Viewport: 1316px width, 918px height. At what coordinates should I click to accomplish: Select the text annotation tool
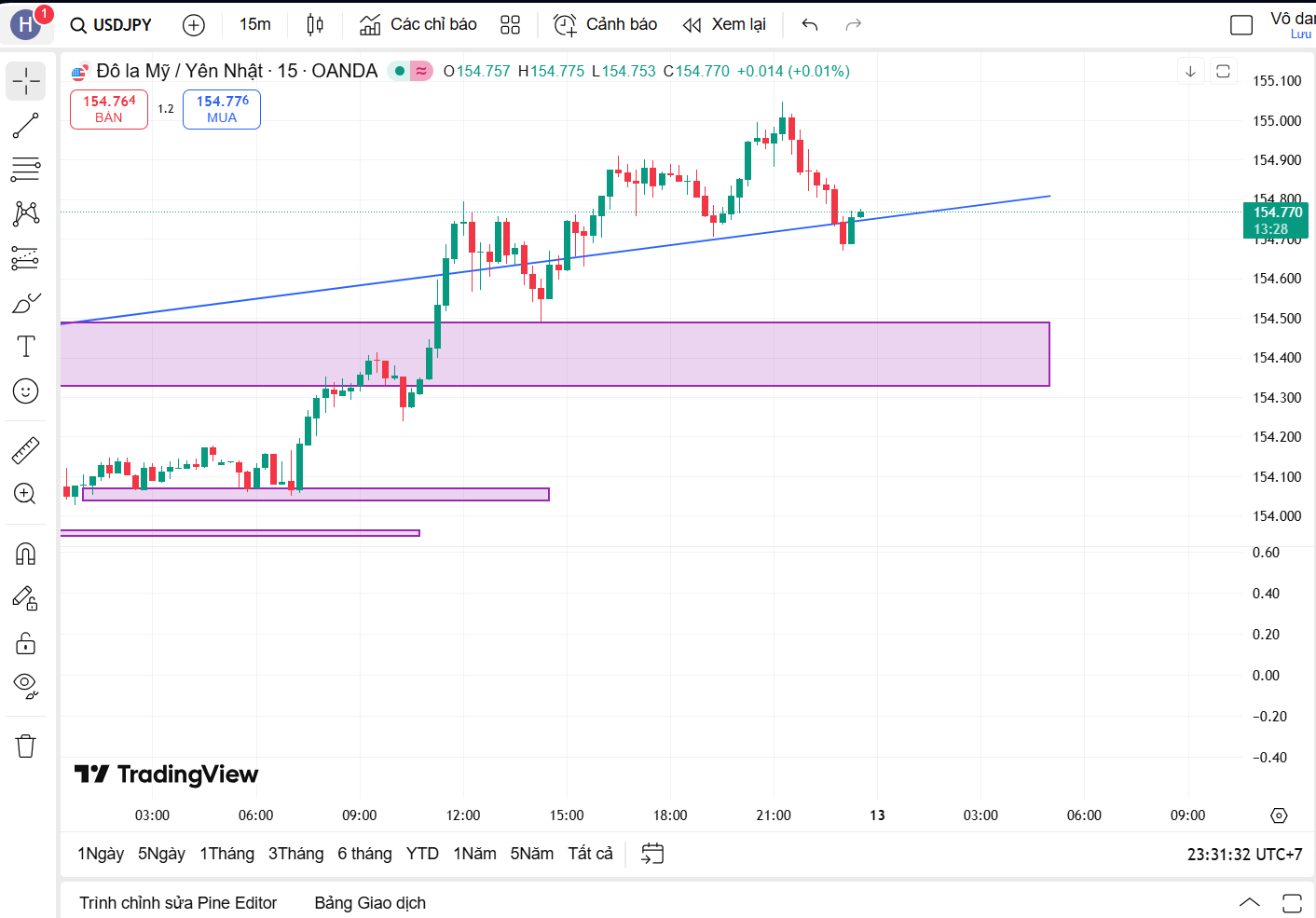(x=25, y=346)
